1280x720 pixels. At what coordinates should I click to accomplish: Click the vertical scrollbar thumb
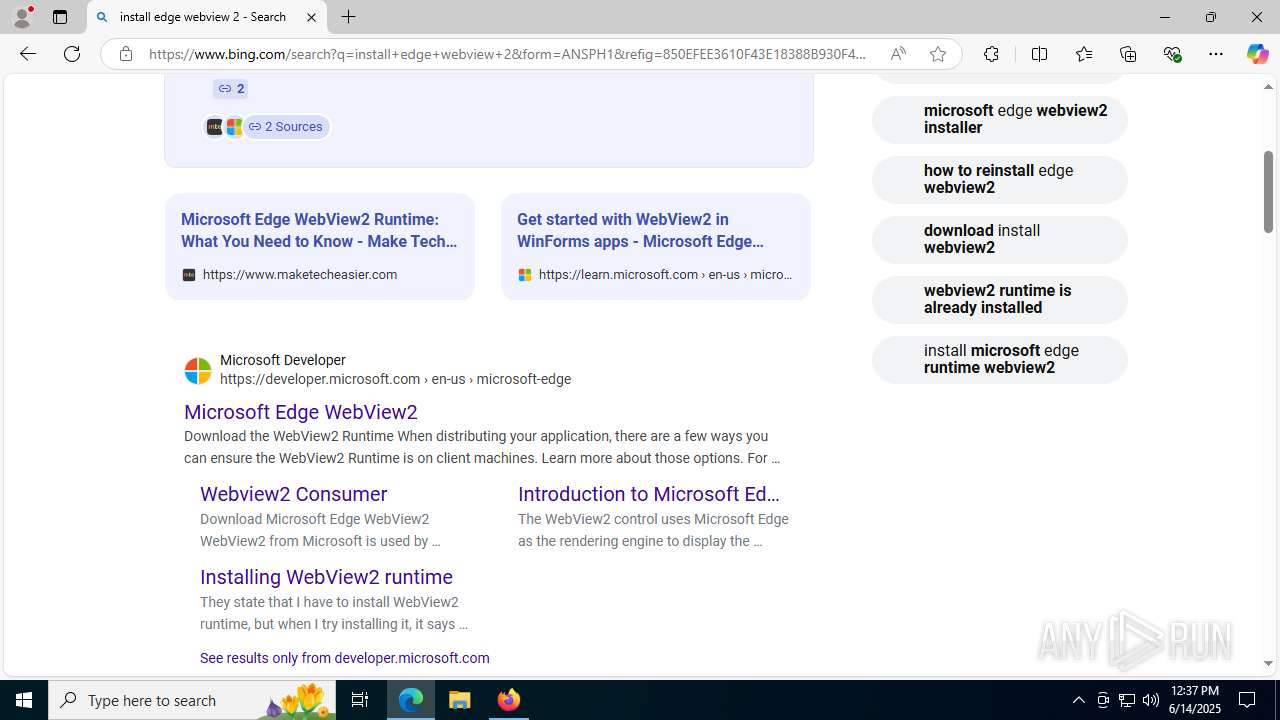(1268, 192)
